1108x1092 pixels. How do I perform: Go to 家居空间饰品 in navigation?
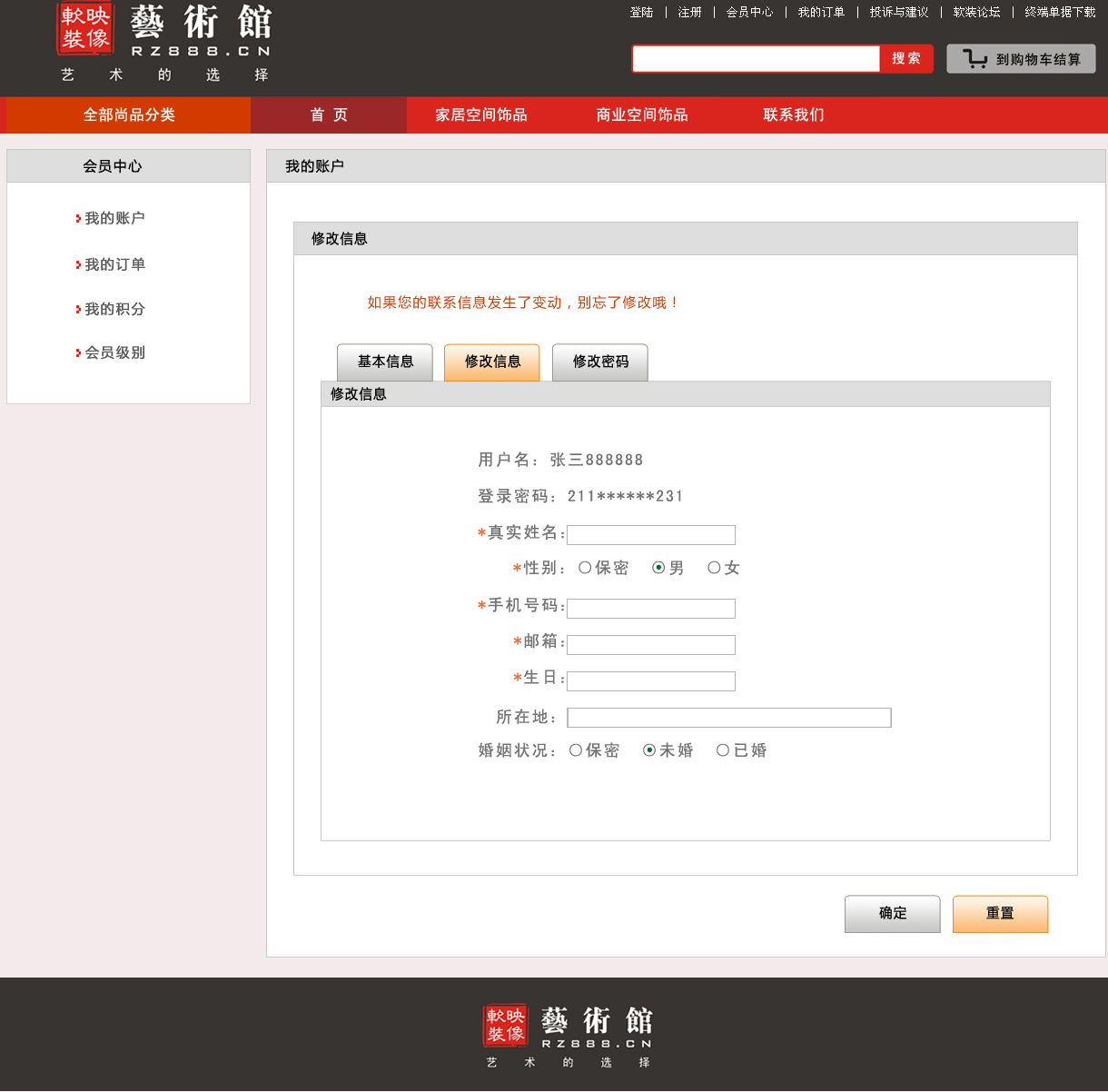(x=481, y=115)
